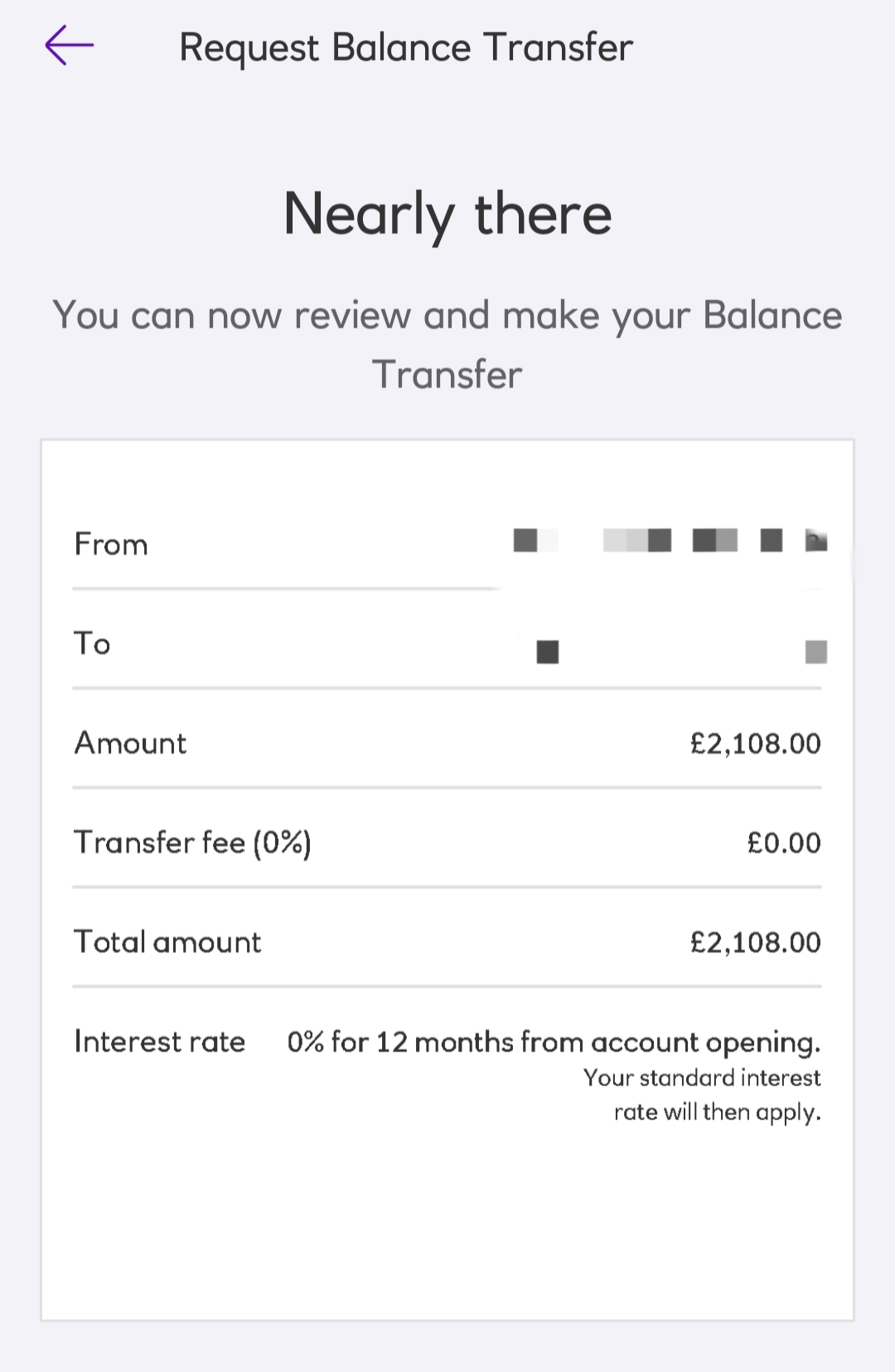The height and width of the screenshot is (1372, 895).
Task: Tap the standard interest rate note
Action: pos(702,1094)
